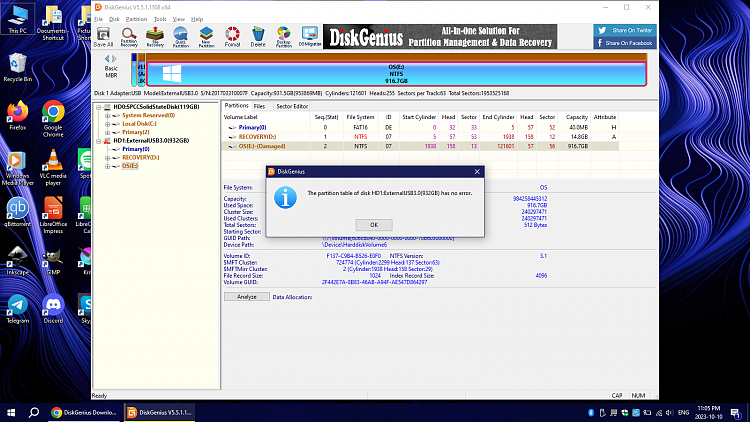The height and width of the screenshot is (422, 750).
Task: Go to previous disk with left arrow
Action: pyautogui.click(x=107, y=58)
